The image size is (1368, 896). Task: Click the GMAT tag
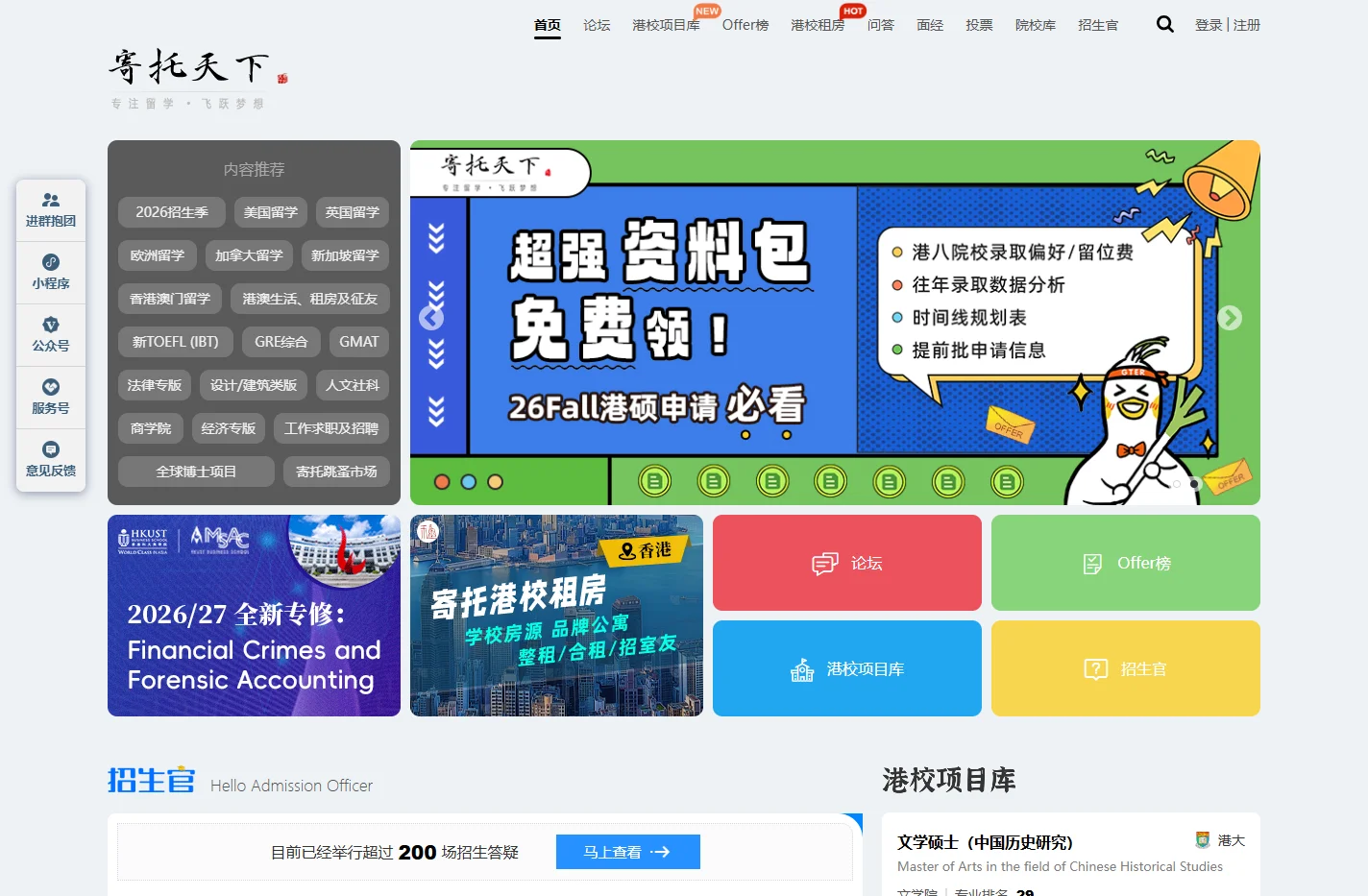(x=359, y=342)
